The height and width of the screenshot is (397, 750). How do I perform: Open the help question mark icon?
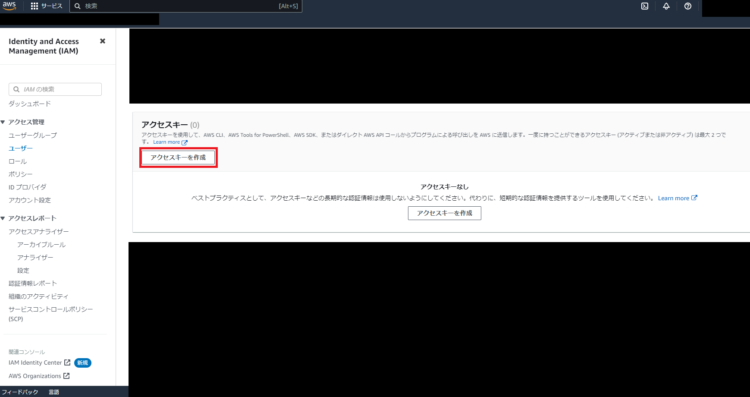click(x=687, y=6)
